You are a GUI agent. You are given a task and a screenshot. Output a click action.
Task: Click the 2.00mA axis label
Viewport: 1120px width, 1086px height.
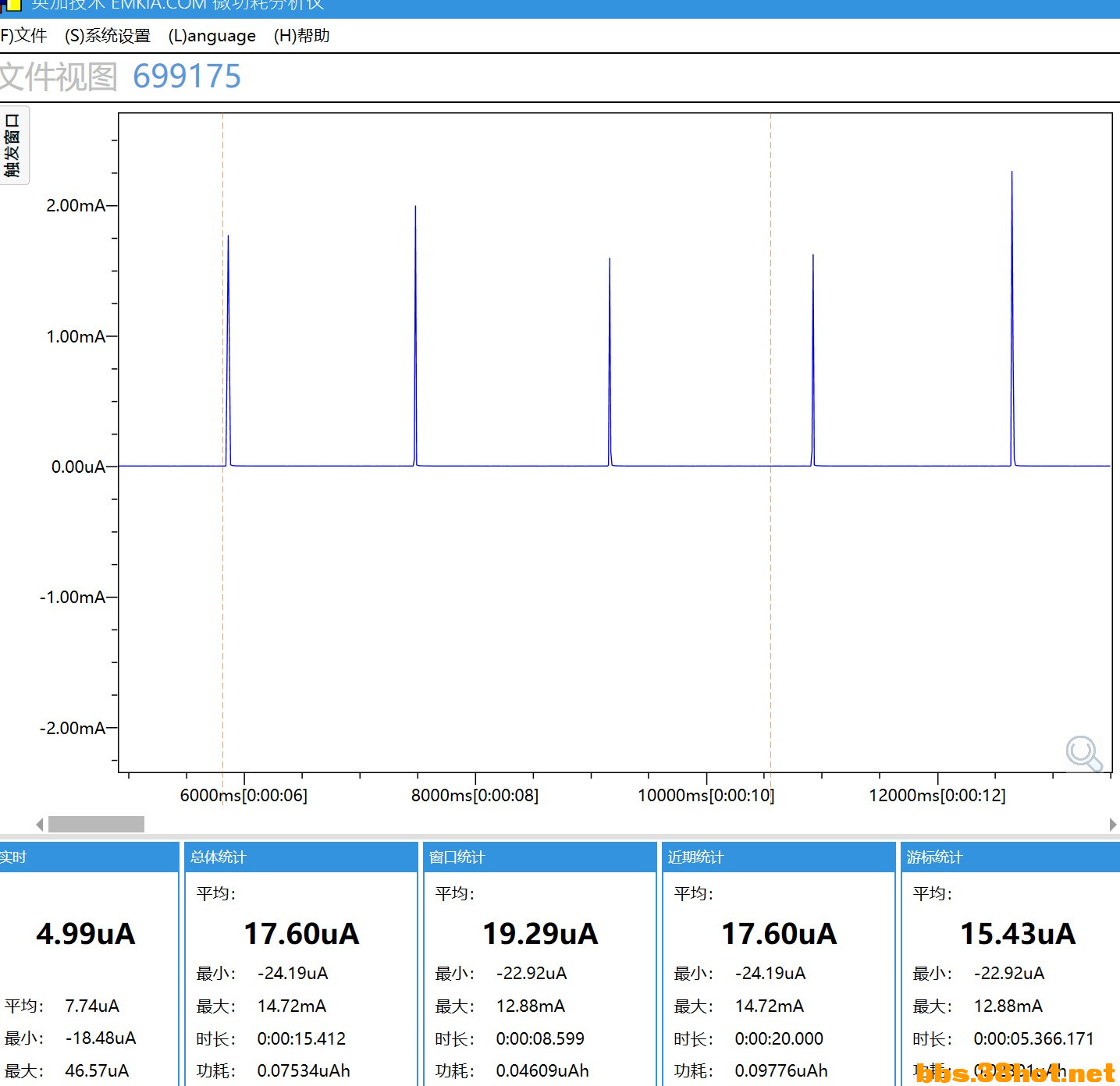76,206
